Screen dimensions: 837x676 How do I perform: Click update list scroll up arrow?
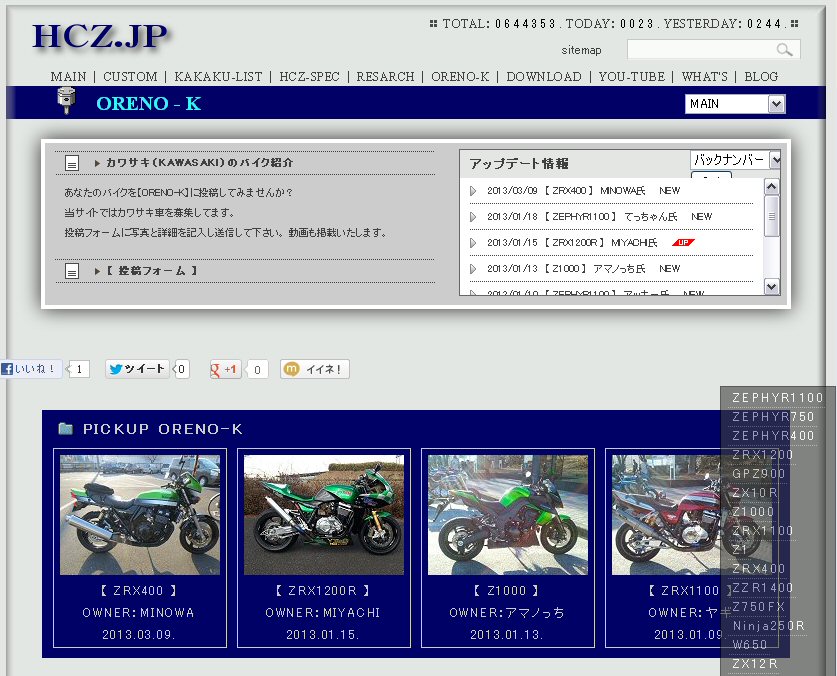(x=771, y=187)
